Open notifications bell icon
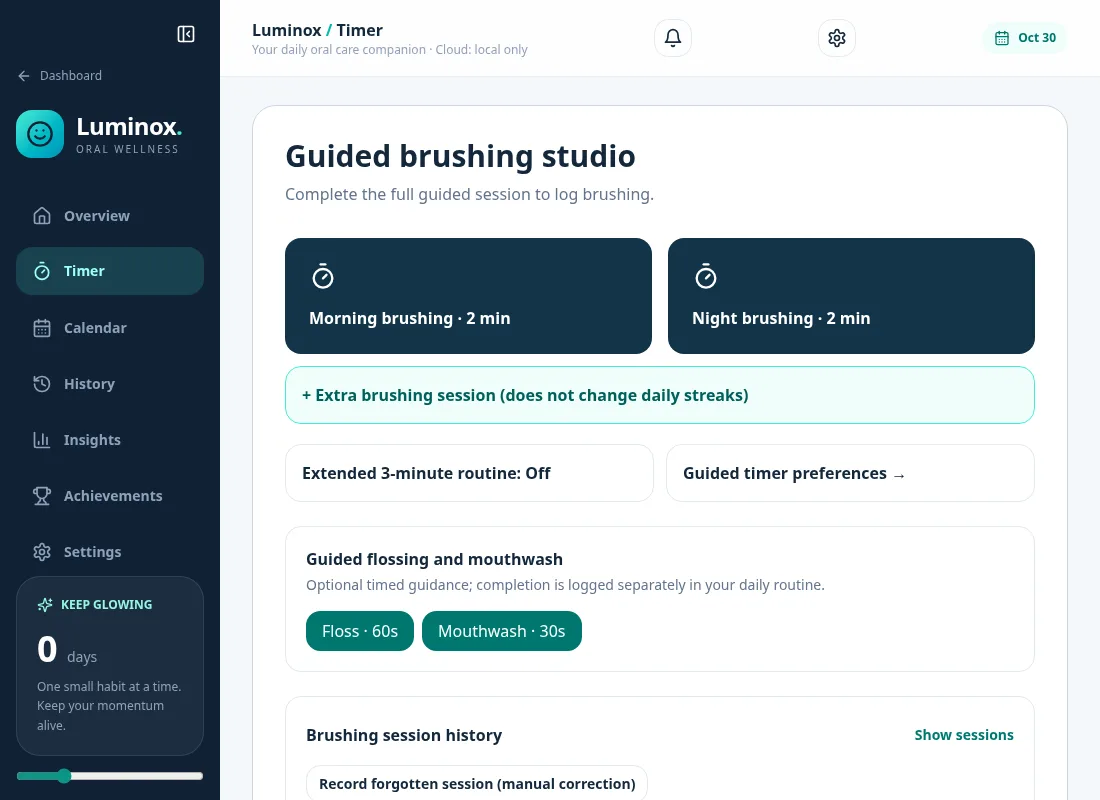 point(673,38)
